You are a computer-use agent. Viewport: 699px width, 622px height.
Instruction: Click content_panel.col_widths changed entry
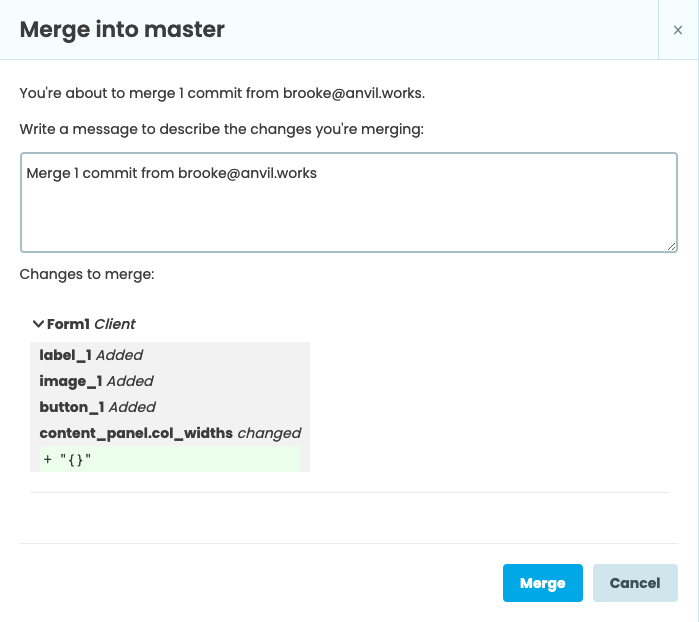170,433
